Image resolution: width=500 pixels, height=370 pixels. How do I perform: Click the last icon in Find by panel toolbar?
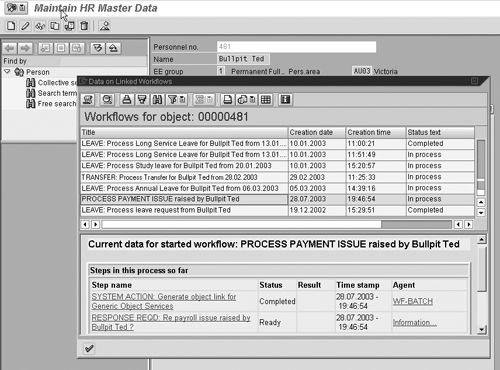[x=113, y=48]
